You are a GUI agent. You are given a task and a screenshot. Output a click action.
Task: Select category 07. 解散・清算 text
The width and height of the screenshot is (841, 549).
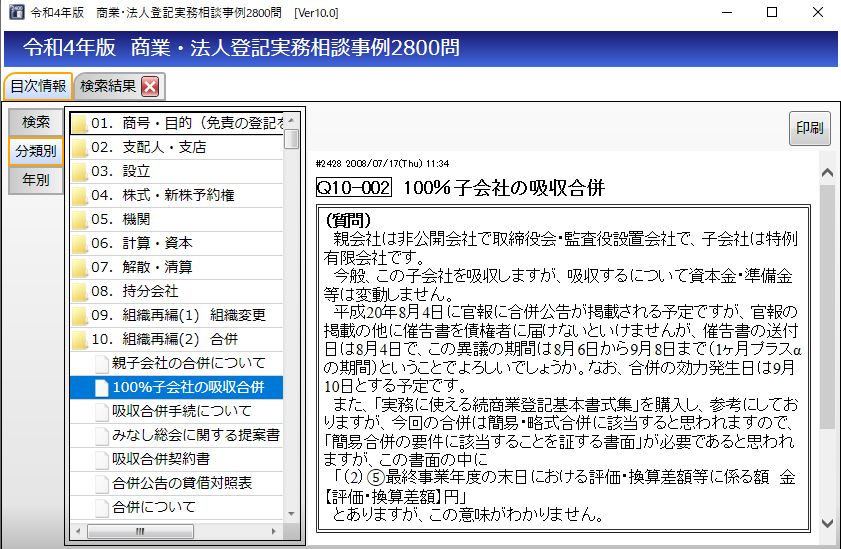tap(142, 267)
